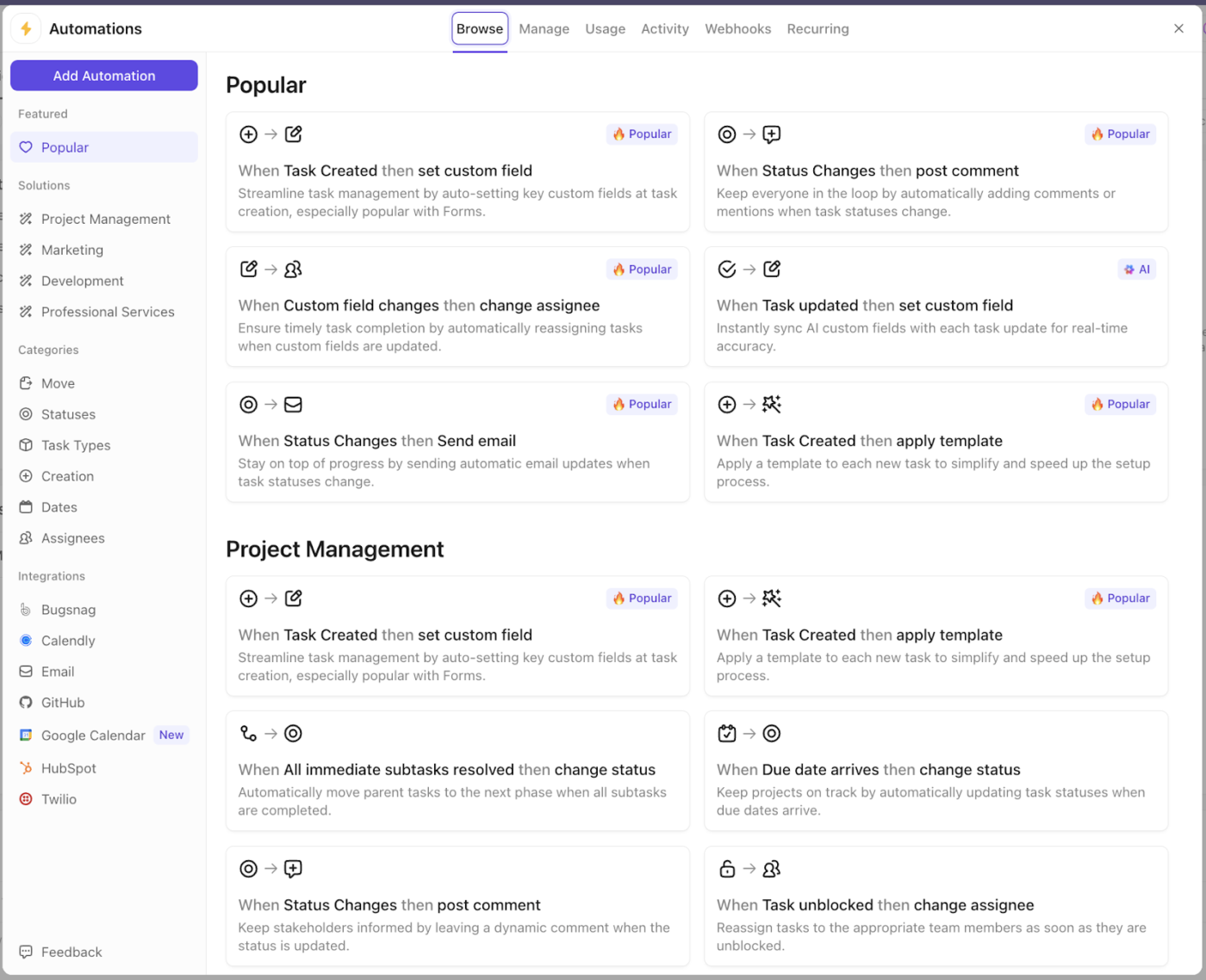
Task: Go to the Recurring tab
Action: point(817,28)
